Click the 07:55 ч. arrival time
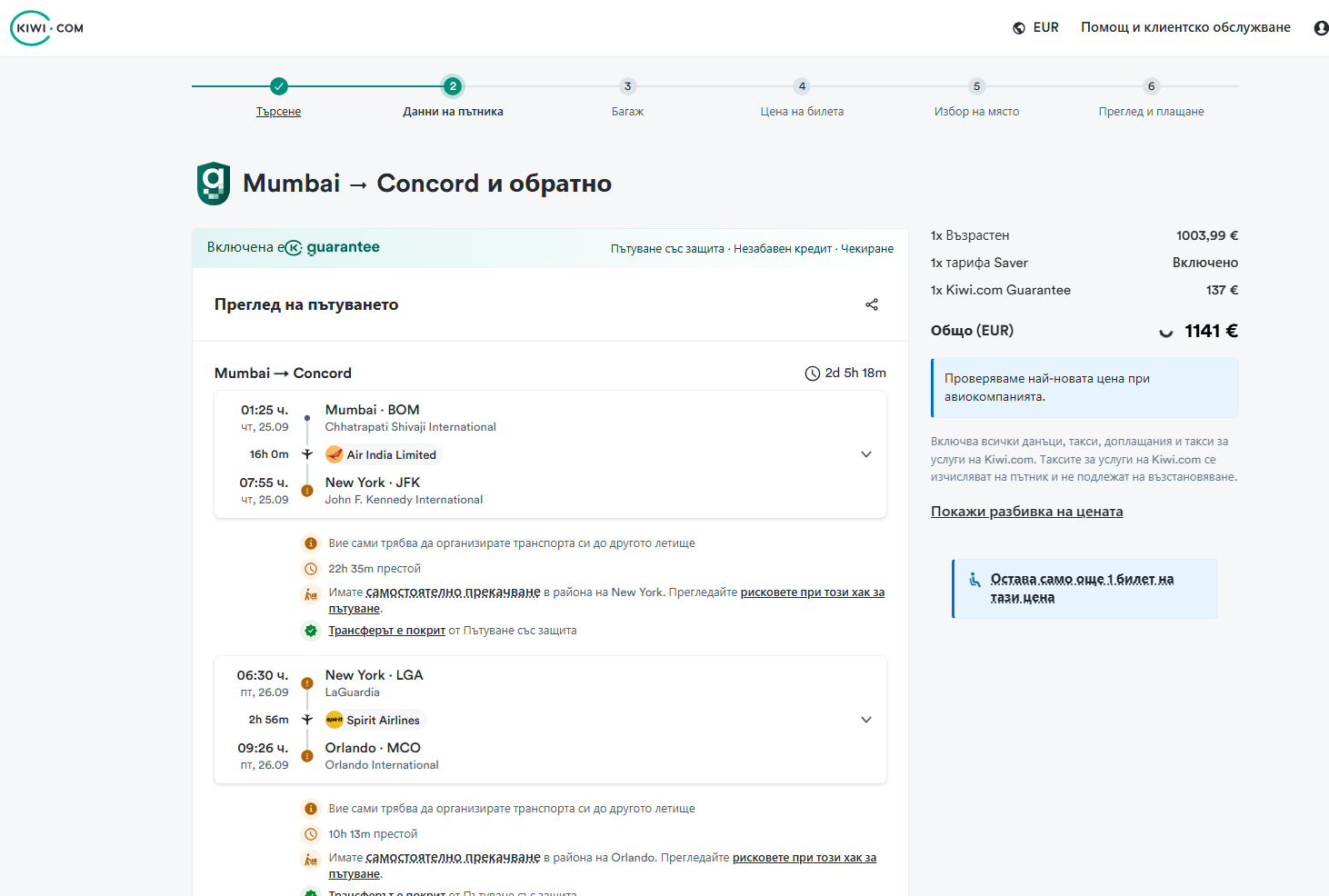Image resolution: width=1329 pixels, height=896 pixels. [264, 483]
